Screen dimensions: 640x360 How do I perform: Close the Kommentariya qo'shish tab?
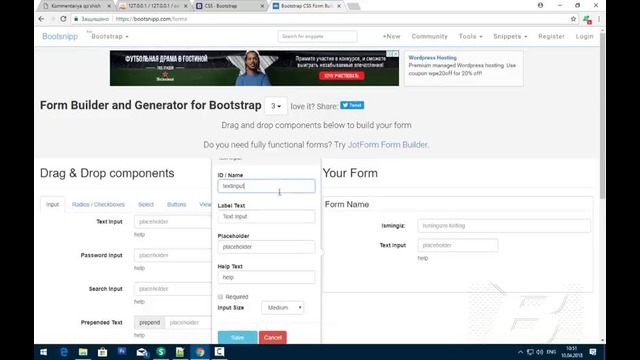click(109, 6)
